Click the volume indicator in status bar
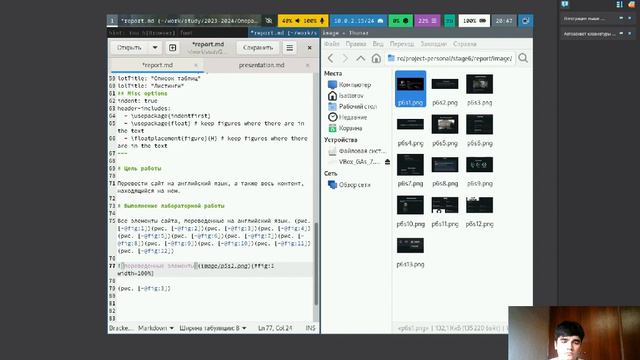Screen dimensions: 640x360 coord(303,20)
